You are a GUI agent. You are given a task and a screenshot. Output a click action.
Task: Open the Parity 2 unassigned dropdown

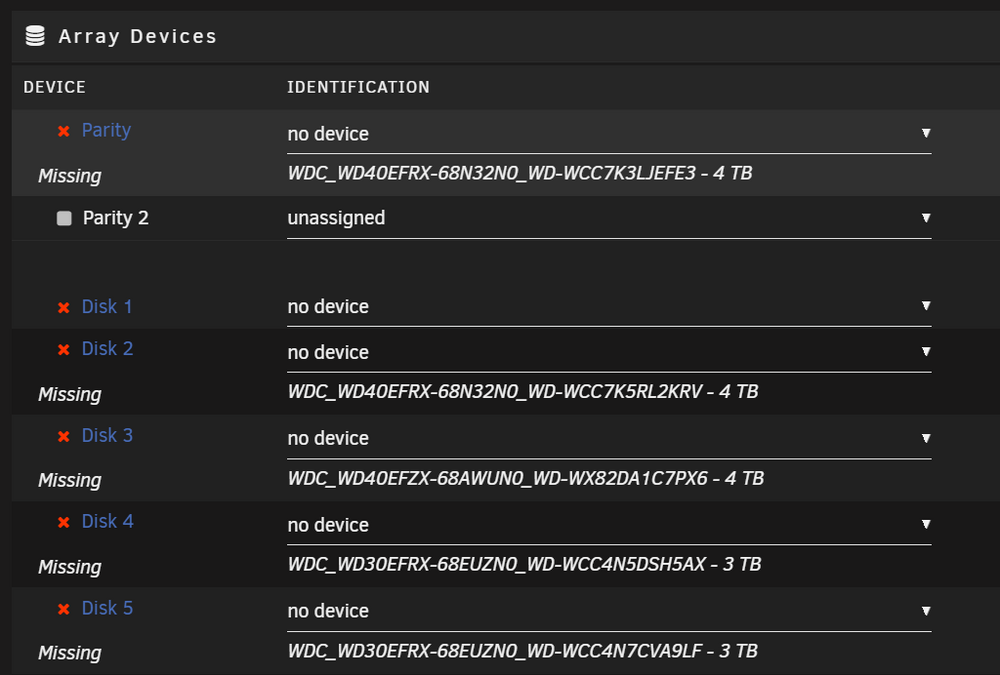click(x=609, y=218)
